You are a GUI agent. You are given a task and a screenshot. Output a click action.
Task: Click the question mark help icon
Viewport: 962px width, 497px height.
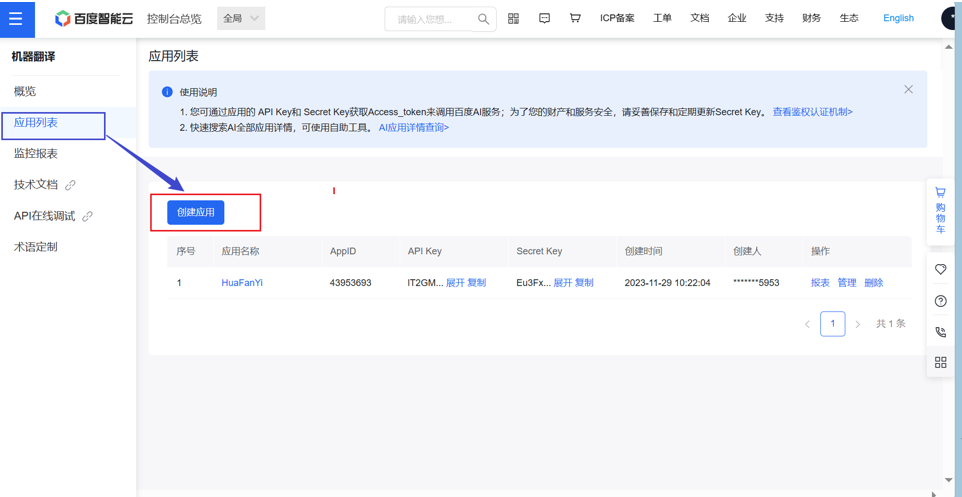point(940,301)
